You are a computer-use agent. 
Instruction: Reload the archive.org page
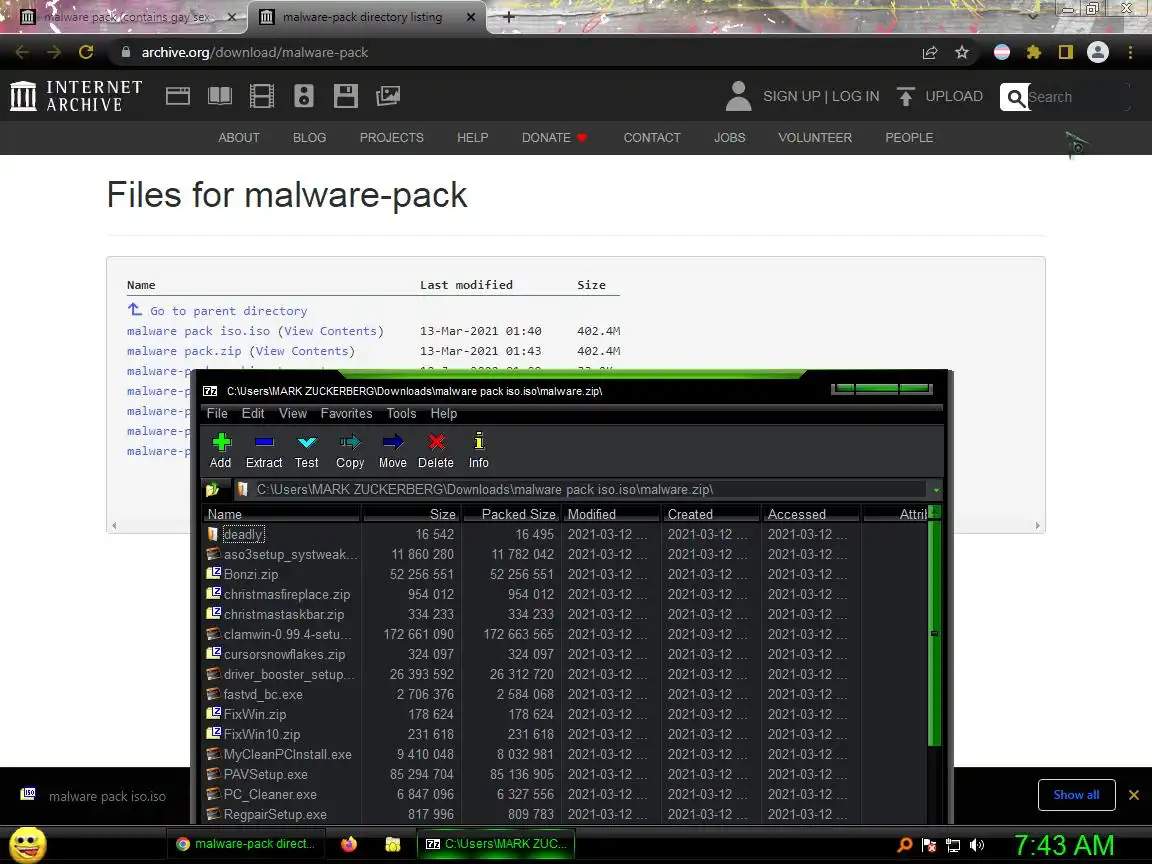(x=86, y=52)
